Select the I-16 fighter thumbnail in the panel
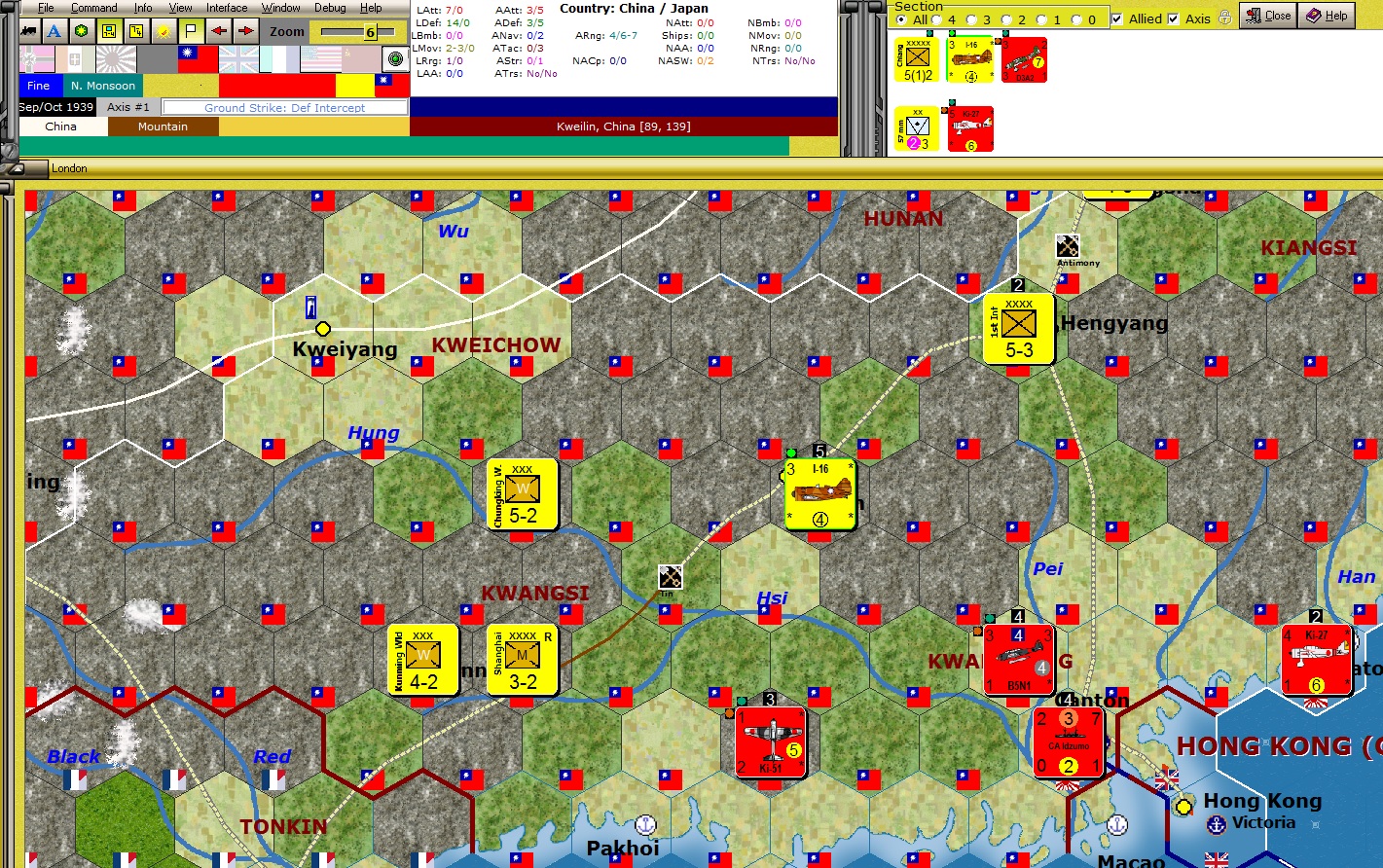 click(x=970, y=59)
